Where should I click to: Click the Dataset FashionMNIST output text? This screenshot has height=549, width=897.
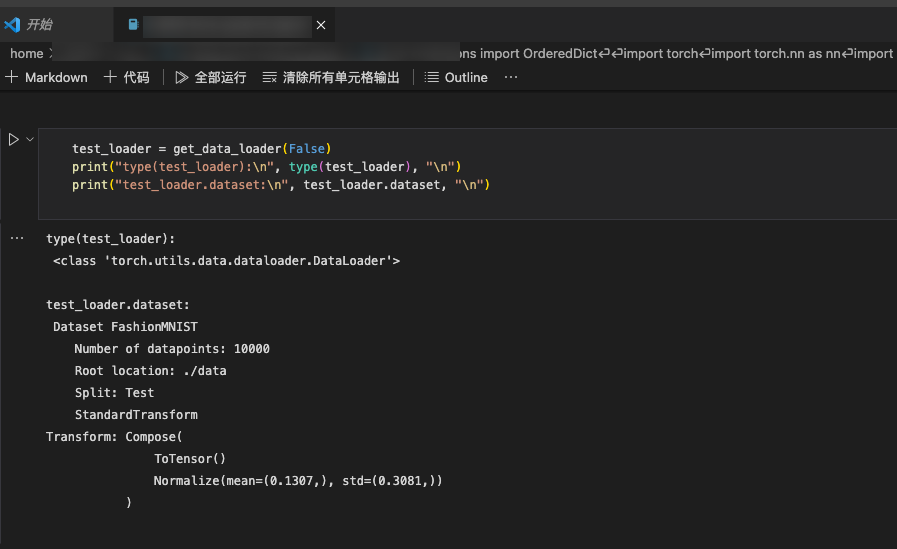pyautogui.click(x=125, y=327)
